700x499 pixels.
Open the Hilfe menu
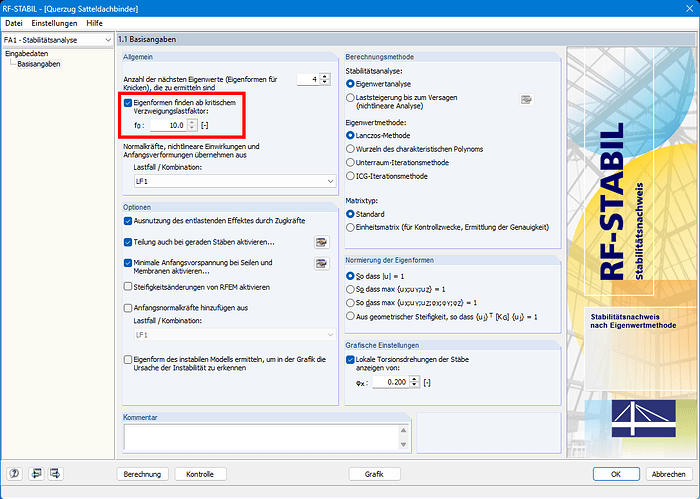[95, 23]
